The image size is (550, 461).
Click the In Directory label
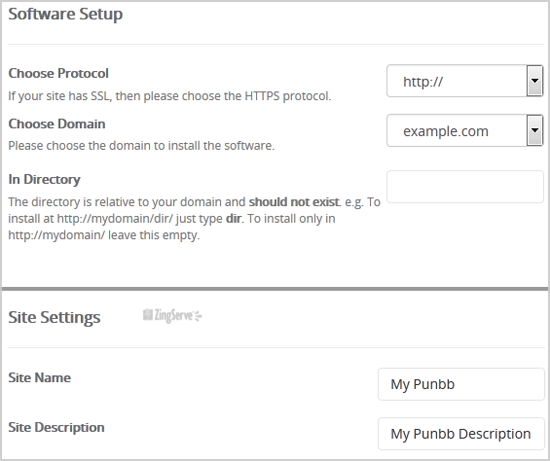pyautogui.click(x=44, y=180)
